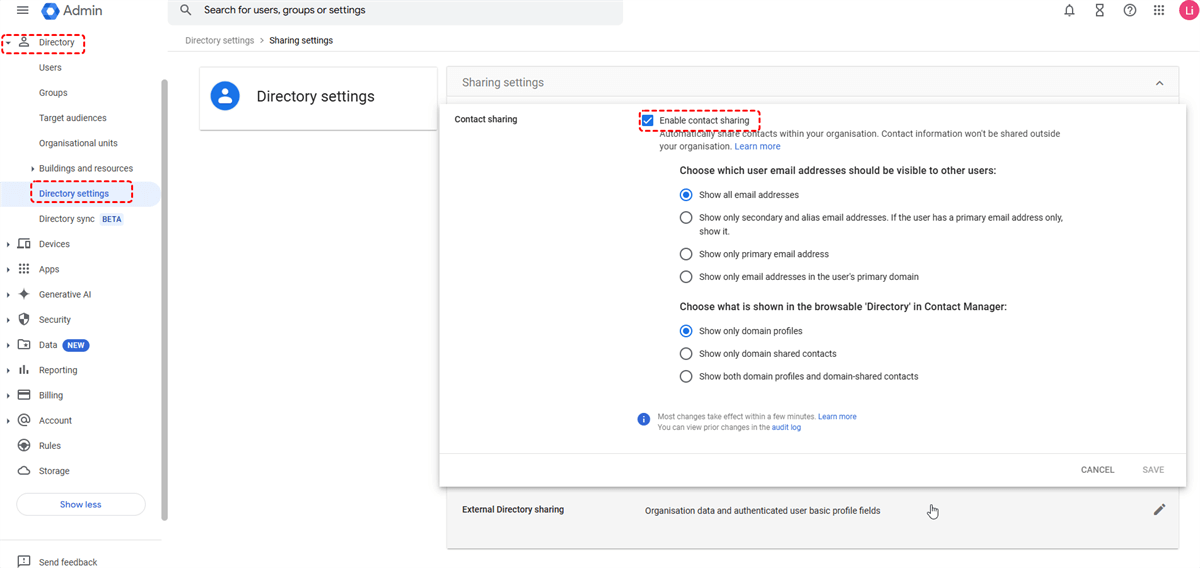The image size is (1200, 568).
Task: Open the help question mark icon
Action: [1129, 11]
